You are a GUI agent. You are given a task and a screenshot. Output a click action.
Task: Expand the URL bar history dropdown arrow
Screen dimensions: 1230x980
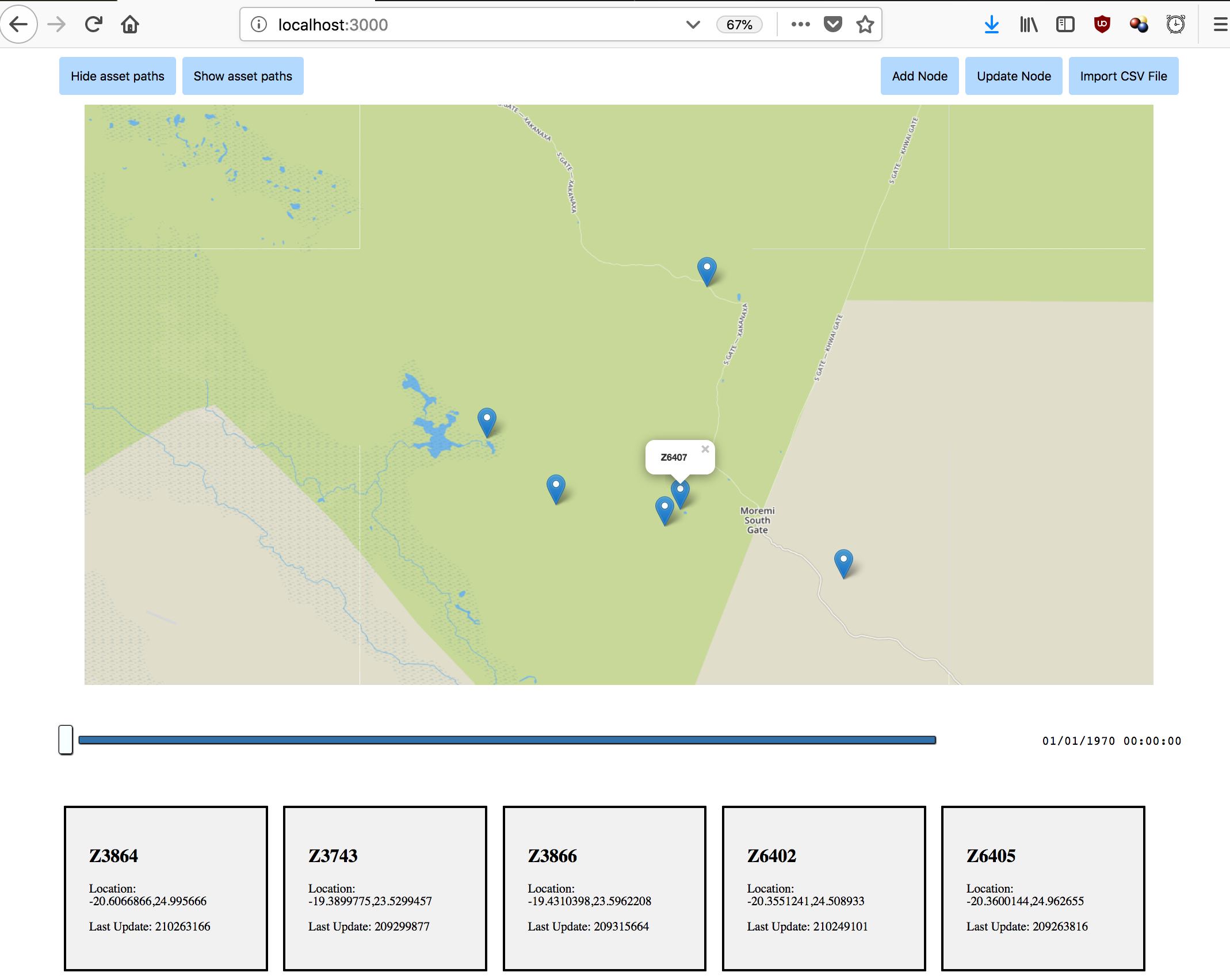tap(693, 24)
